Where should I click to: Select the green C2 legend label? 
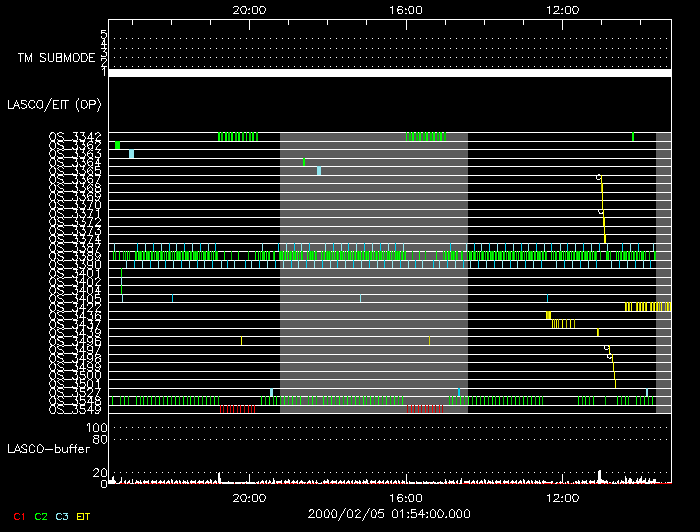click(41, 516)
